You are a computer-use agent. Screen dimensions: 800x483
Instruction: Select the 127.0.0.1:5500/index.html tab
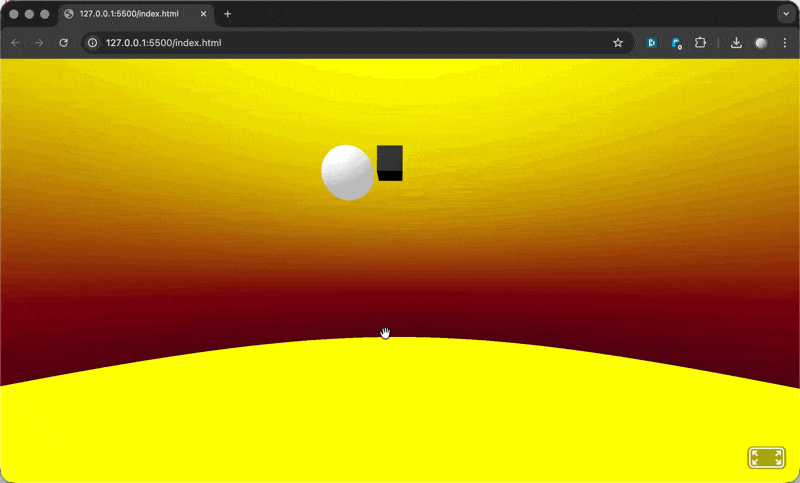coord(136,14)
